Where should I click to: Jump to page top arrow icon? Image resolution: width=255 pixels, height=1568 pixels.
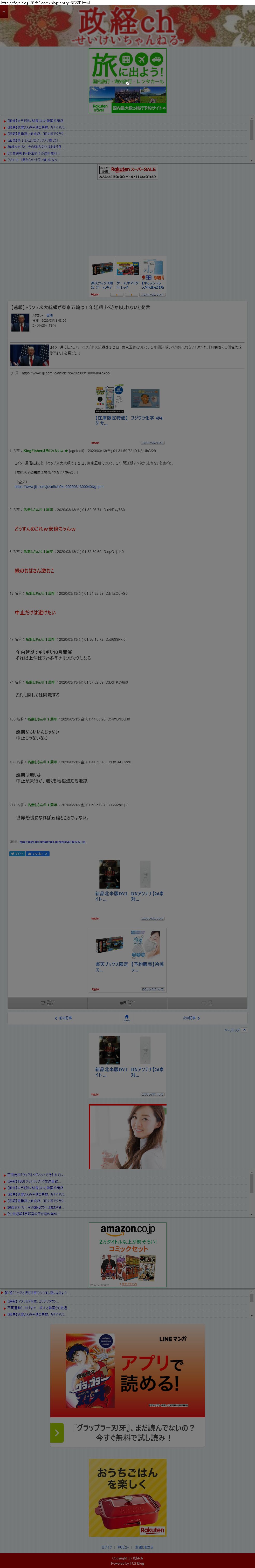244,1030
